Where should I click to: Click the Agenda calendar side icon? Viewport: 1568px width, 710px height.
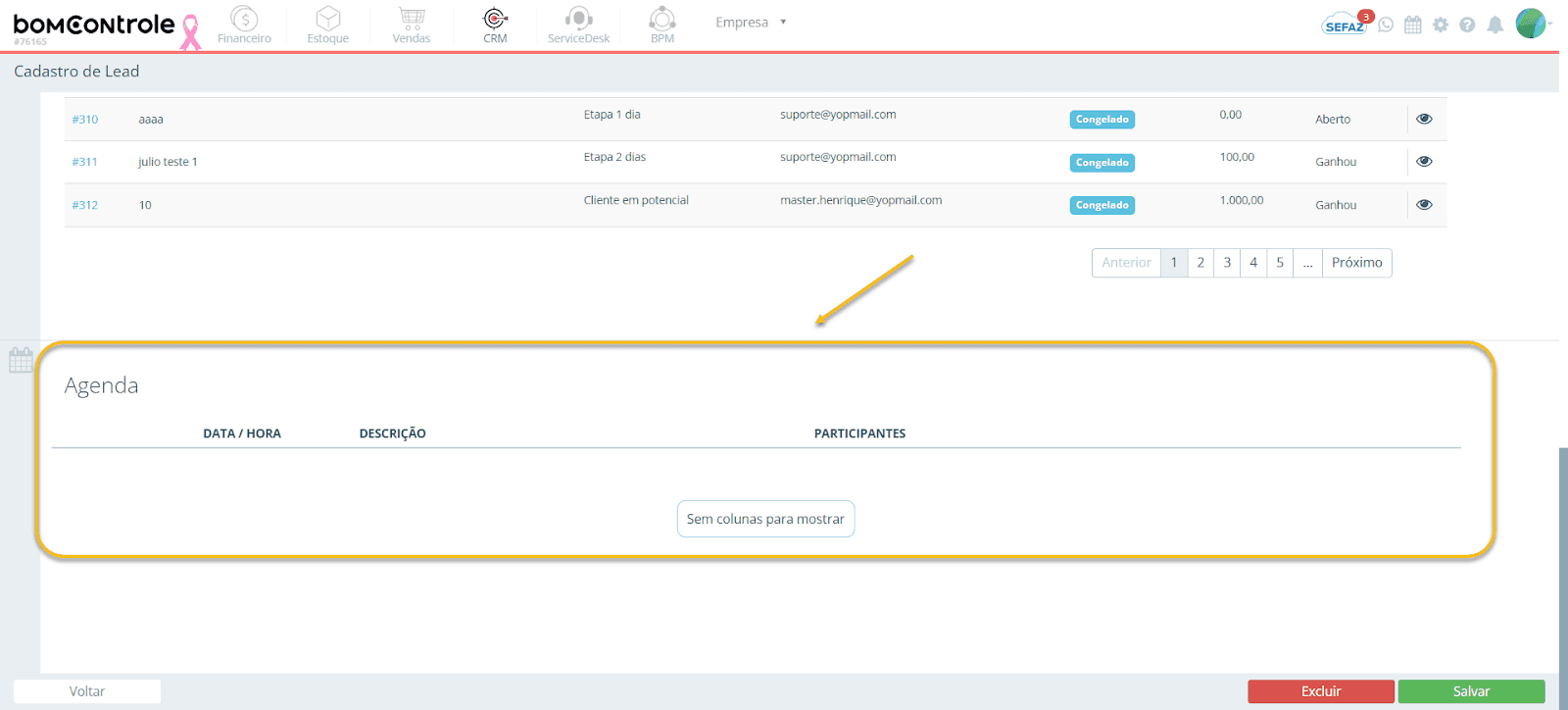point(21,360)
